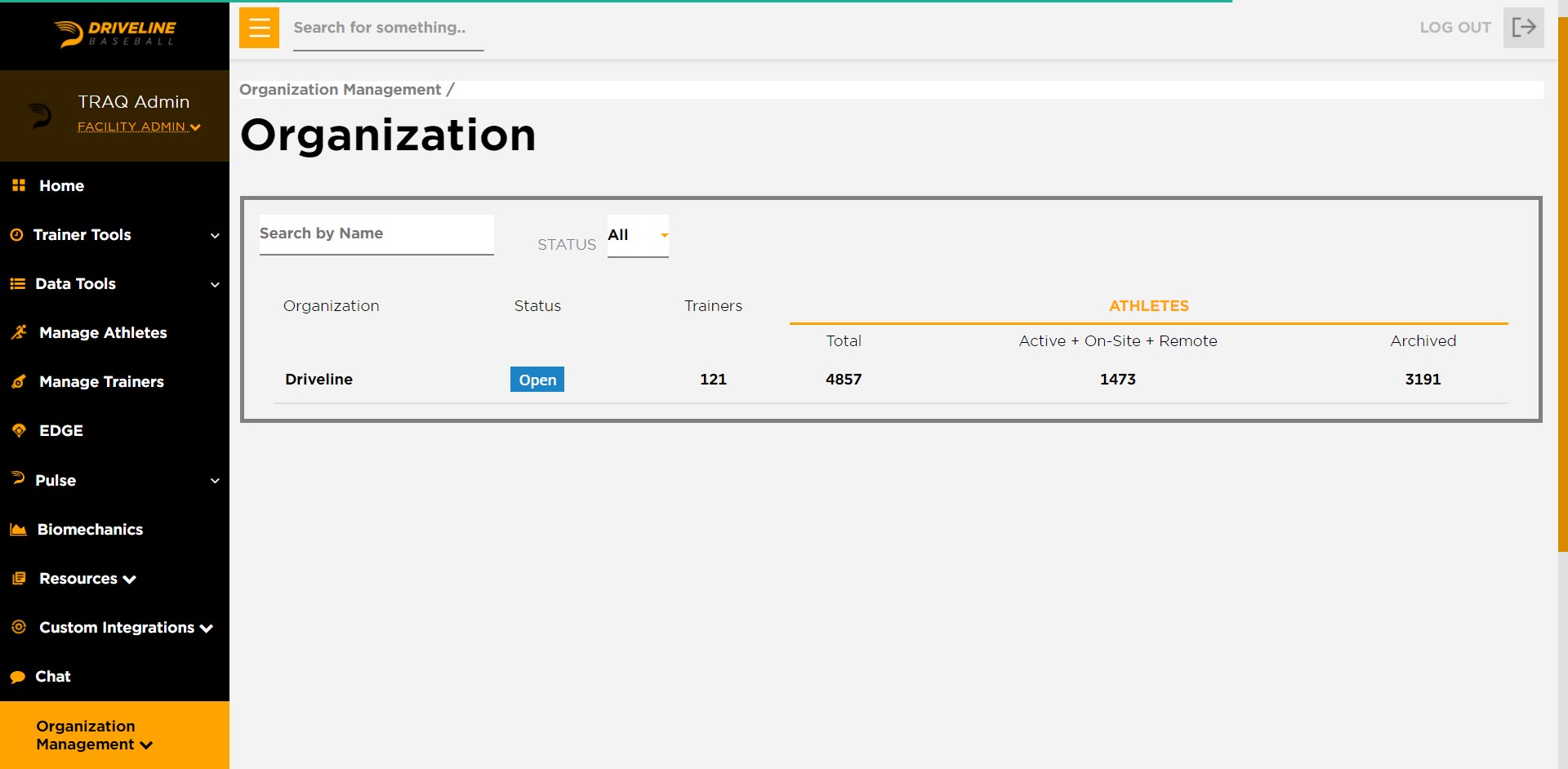Click the Custom Integrations target icon
Viewport: 1568px width, 769px height.
[x=19, y=627]
